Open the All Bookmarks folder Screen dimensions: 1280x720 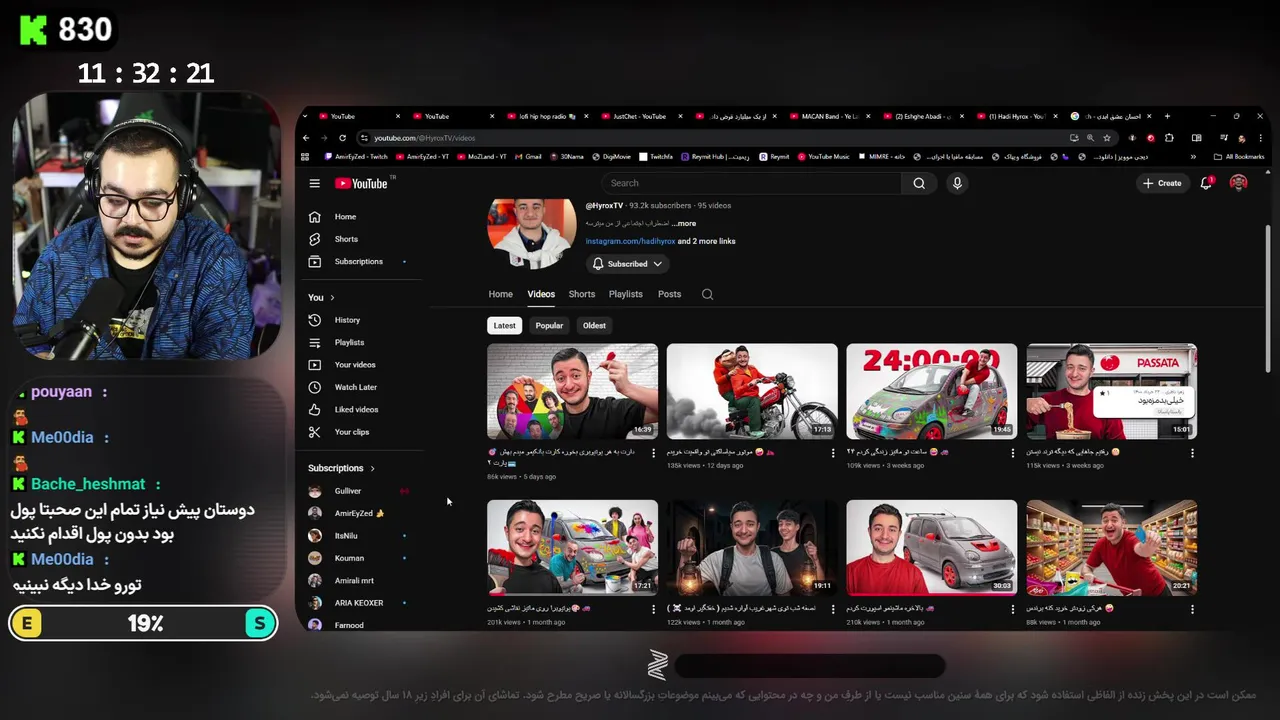1238,157
